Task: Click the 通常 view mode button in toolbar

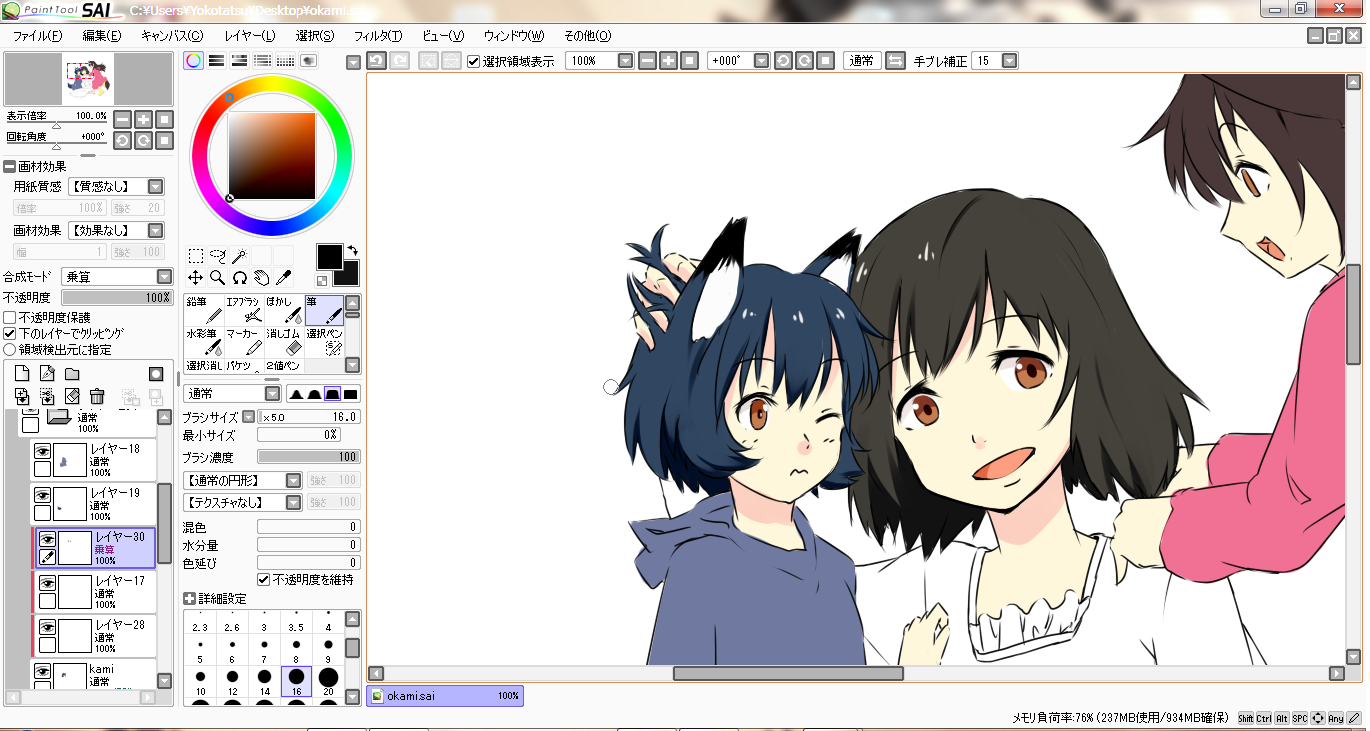Action: coord(861,61)
